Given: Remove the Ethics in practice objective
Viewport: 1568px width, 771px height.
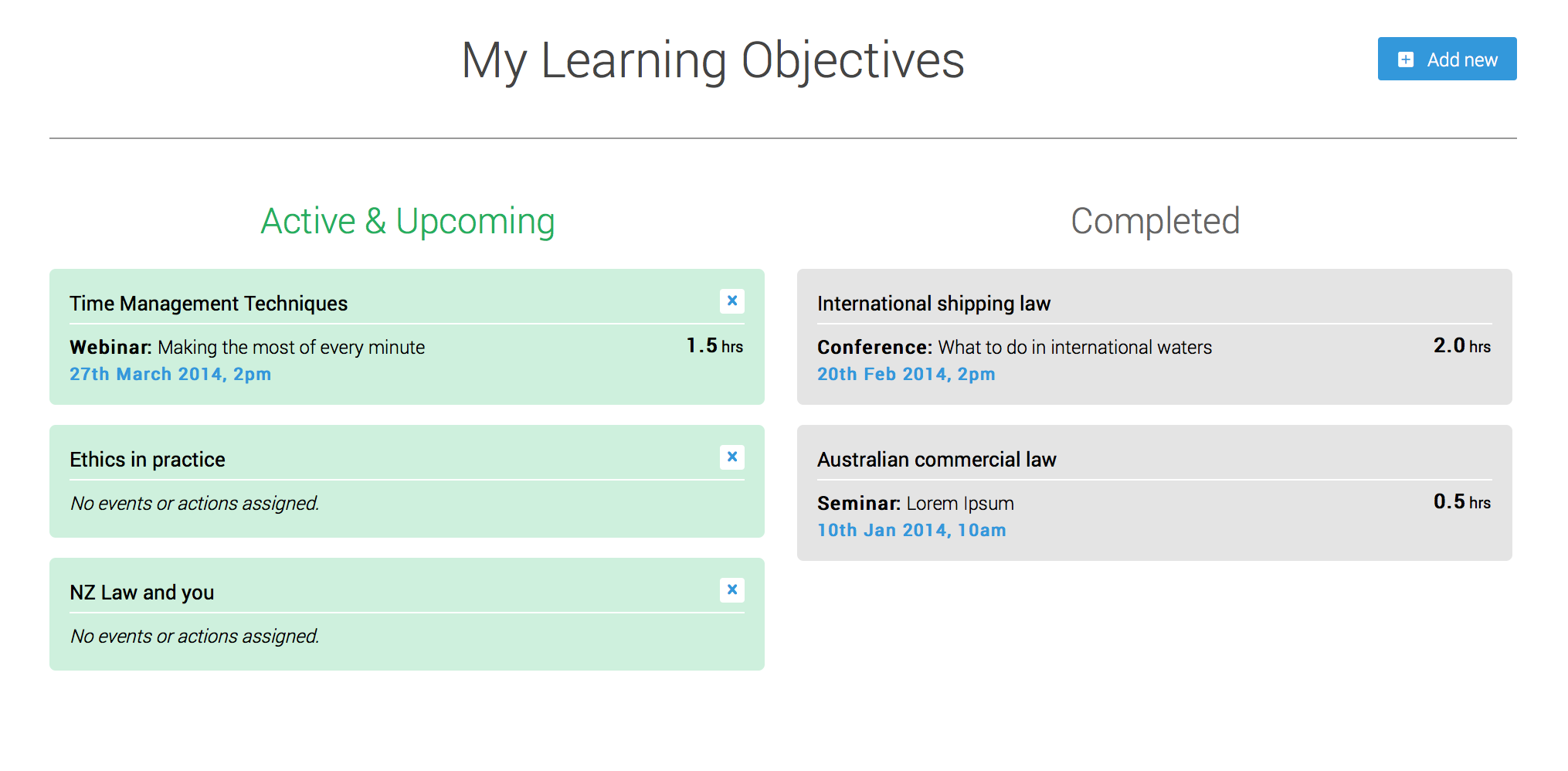Looking at the screenshot, I should click(732, 457).
